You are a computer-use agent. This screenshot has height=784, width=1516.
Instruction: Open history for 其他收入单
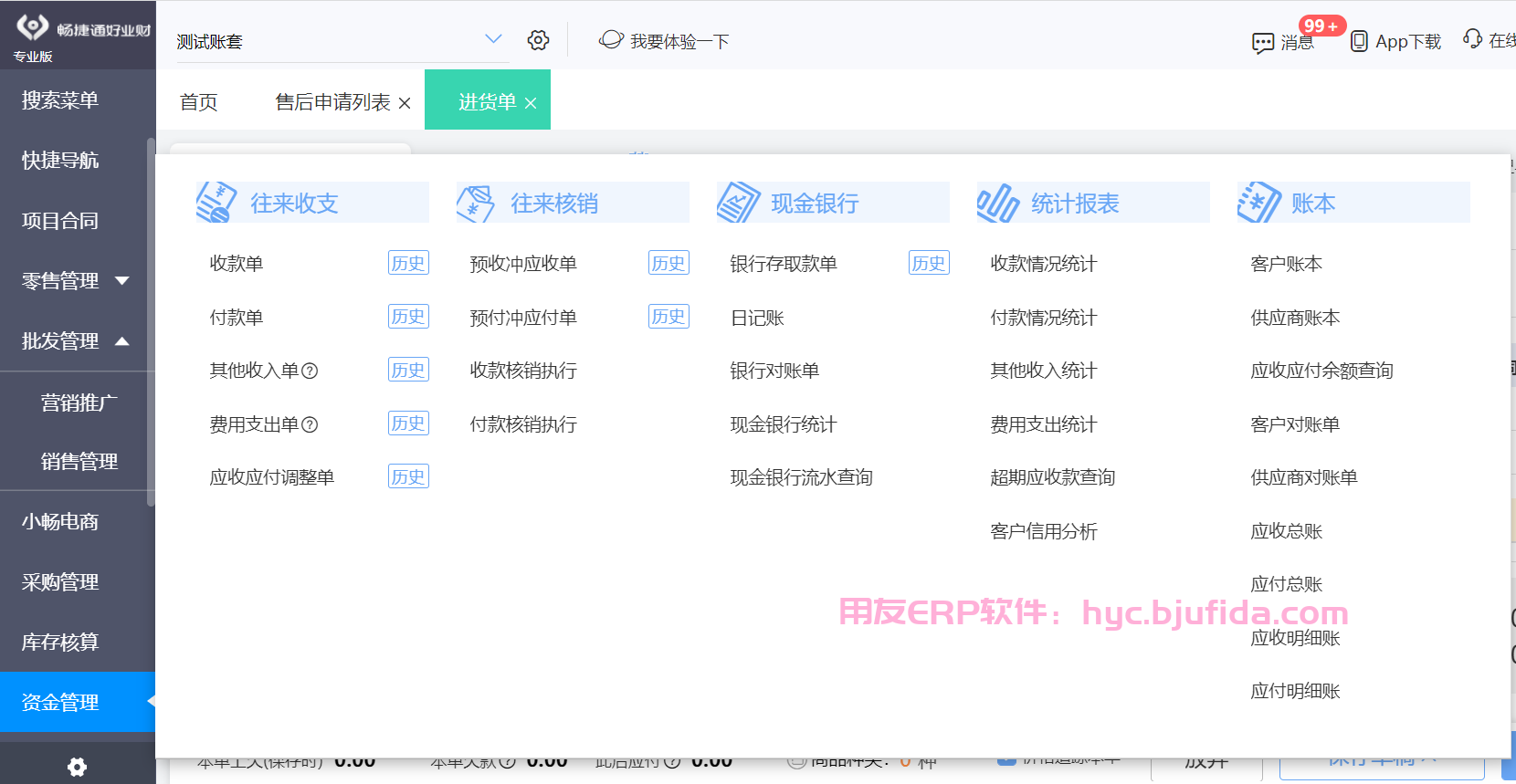(x=408, y=370)
